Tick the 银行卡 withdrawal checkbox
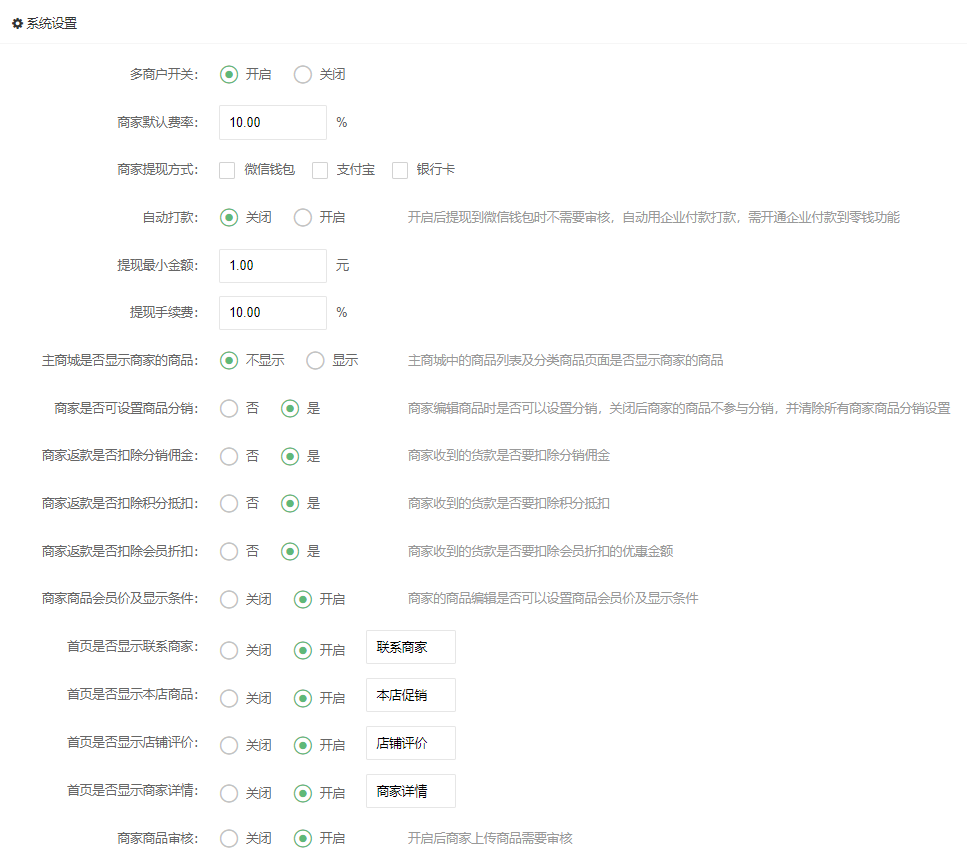 coord(400,170)
